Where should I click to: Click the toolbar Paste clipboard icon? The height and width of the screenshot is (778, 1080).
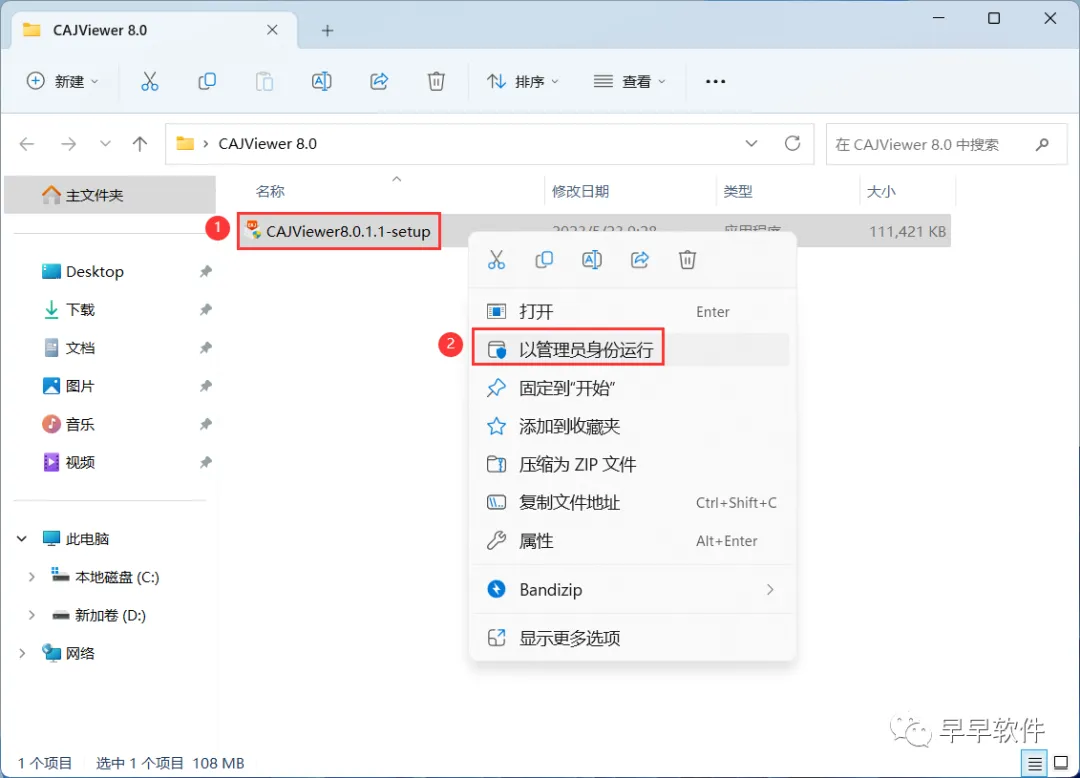coord(264,81)
